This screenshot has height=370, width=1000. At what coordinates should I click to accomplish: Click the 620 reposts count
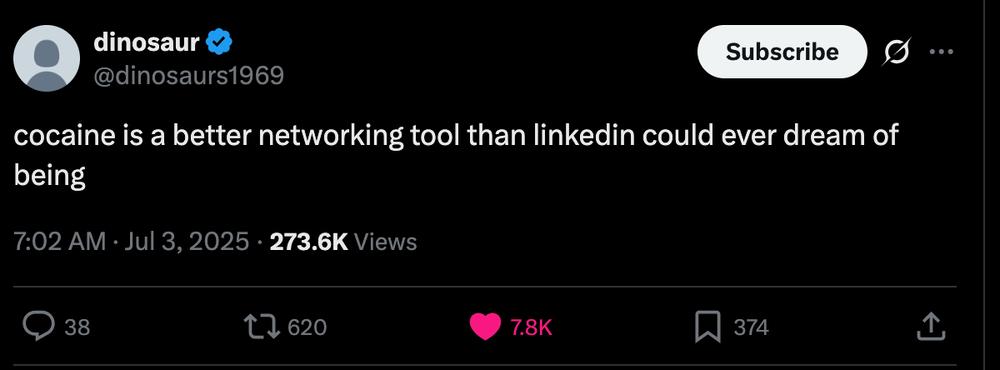click(307, 327)
